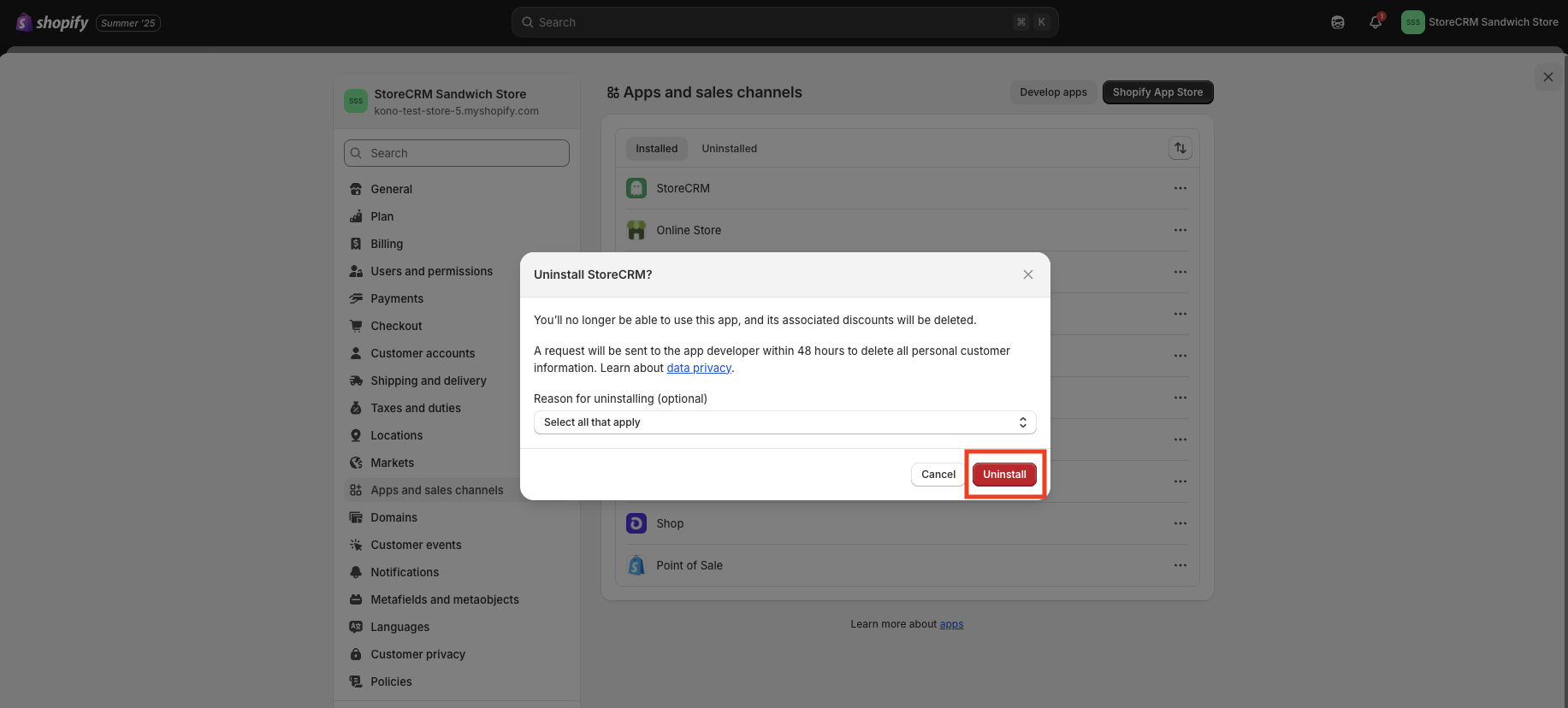Open Users and permissions settings
Viewport: 1568px width, 708px height.
click(x=457, y=271)
